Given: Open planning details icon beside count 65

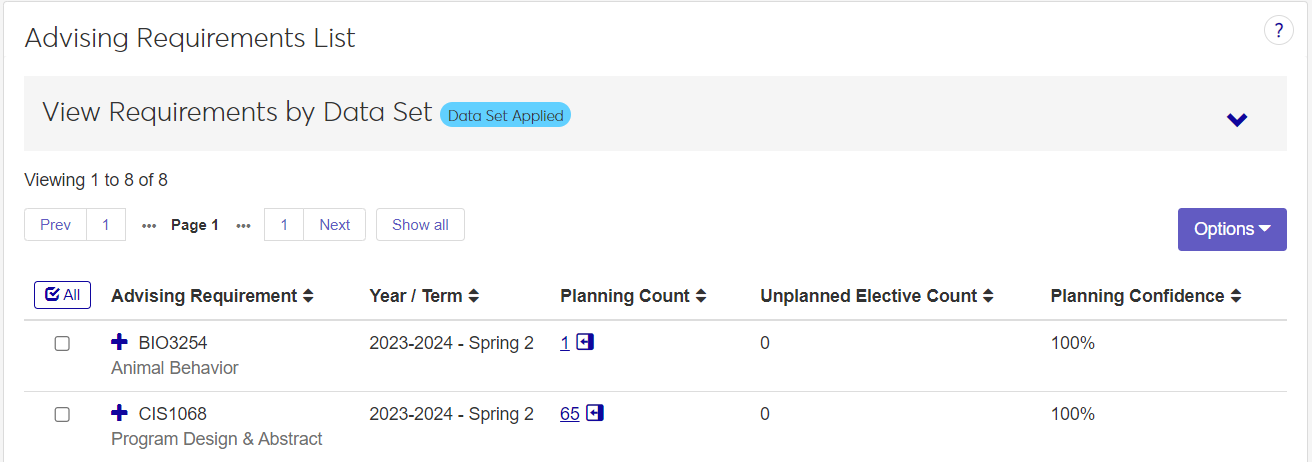Looking at the screenshot, I should pyautogui.click(x=595, y=413).
